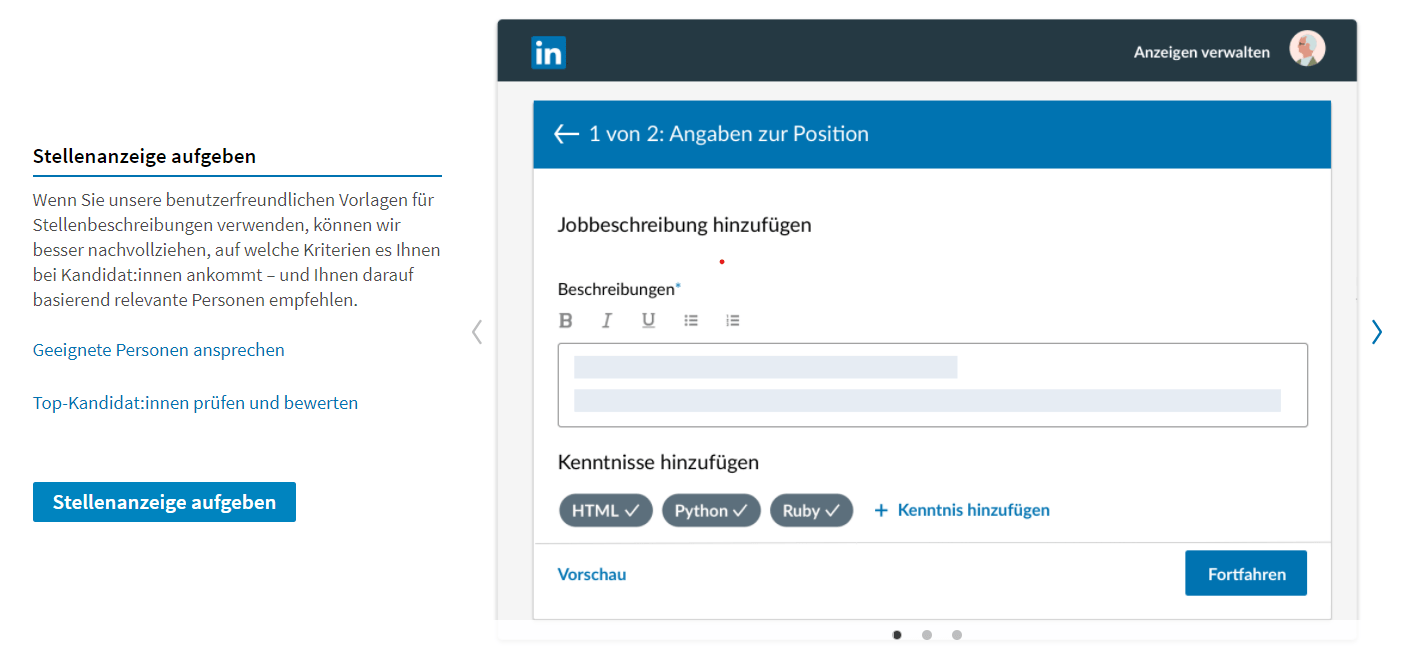Insert a bulleted list in the description

[691, 320]
